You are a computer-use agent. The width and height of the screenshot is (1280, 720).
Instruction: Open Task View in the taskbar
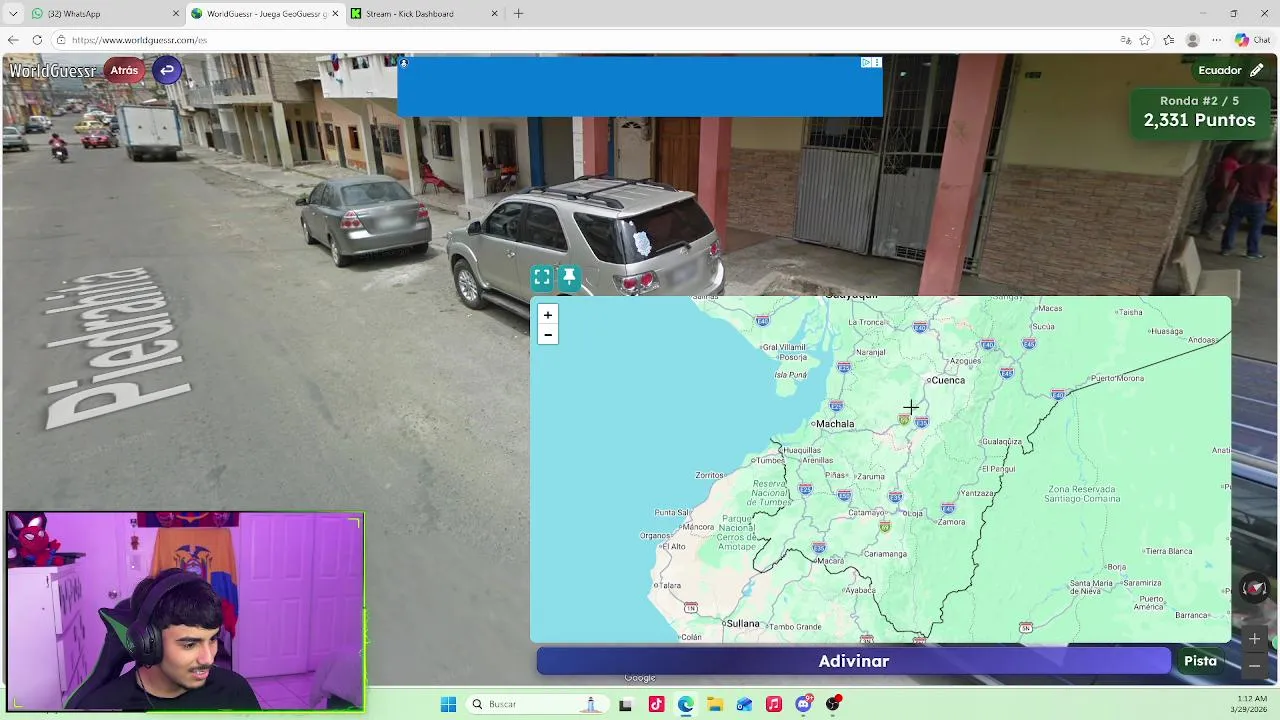[625, 704]
